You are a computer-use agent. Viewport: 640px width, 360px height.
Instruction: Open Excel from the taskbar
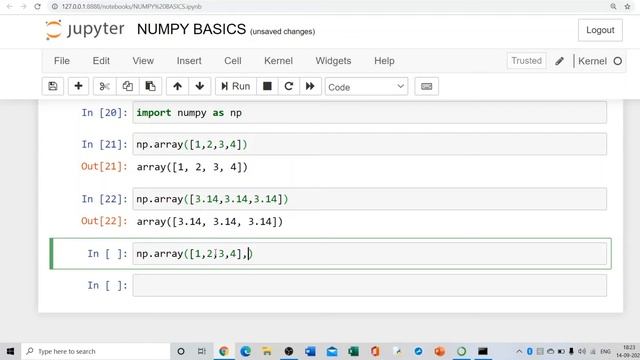pos(353,351)
